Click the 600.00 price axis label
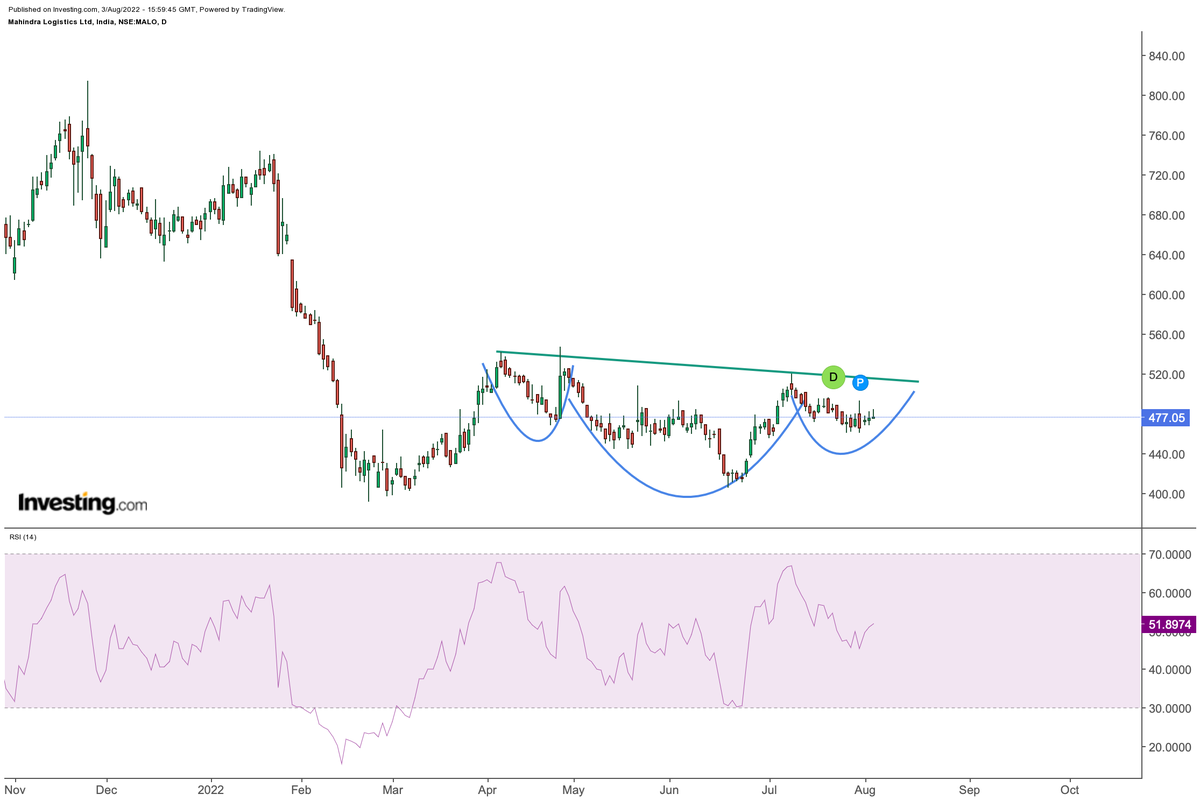This screenshot has width=1200, height=801. [1165, 295]
